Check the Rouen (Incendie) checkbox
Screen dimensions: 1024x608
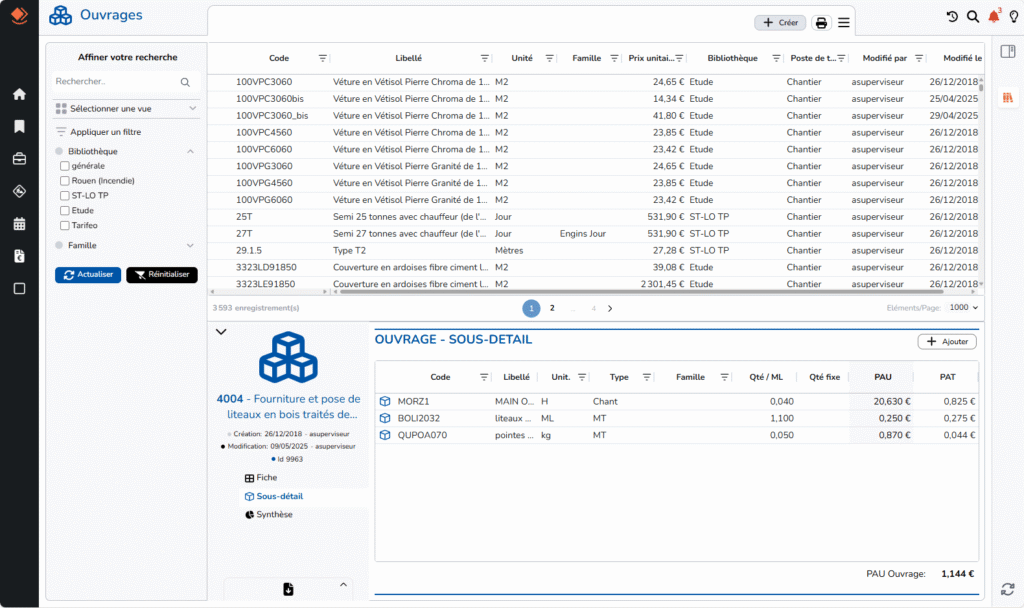click(x=65, y=181)
